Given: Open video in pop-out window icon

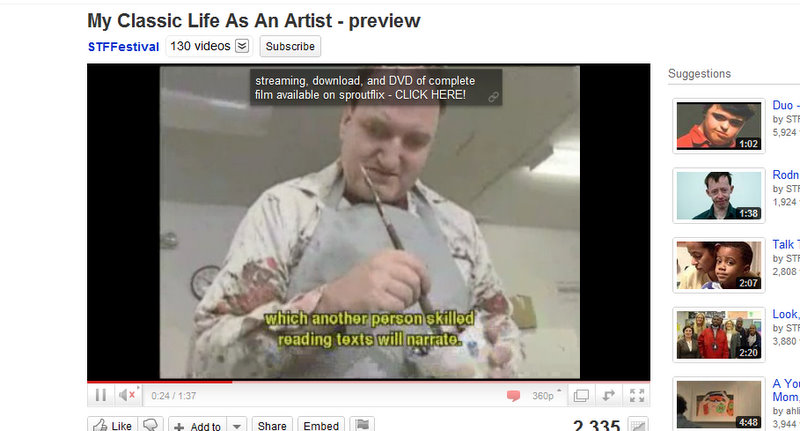Looking at the screenshot, I should (x=581, y=396).
